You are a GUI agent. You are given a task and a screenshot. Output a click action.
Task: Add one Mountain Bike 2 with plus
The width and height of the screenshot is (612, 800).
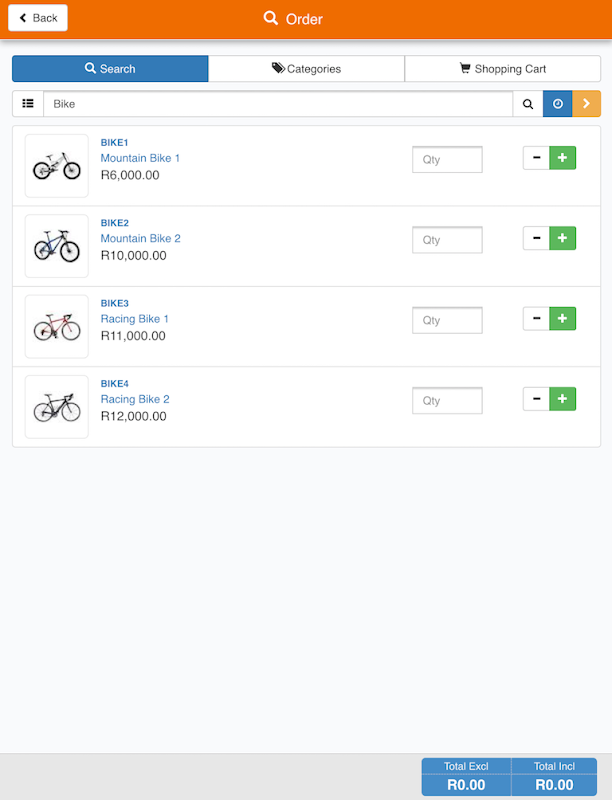(563, 238)
